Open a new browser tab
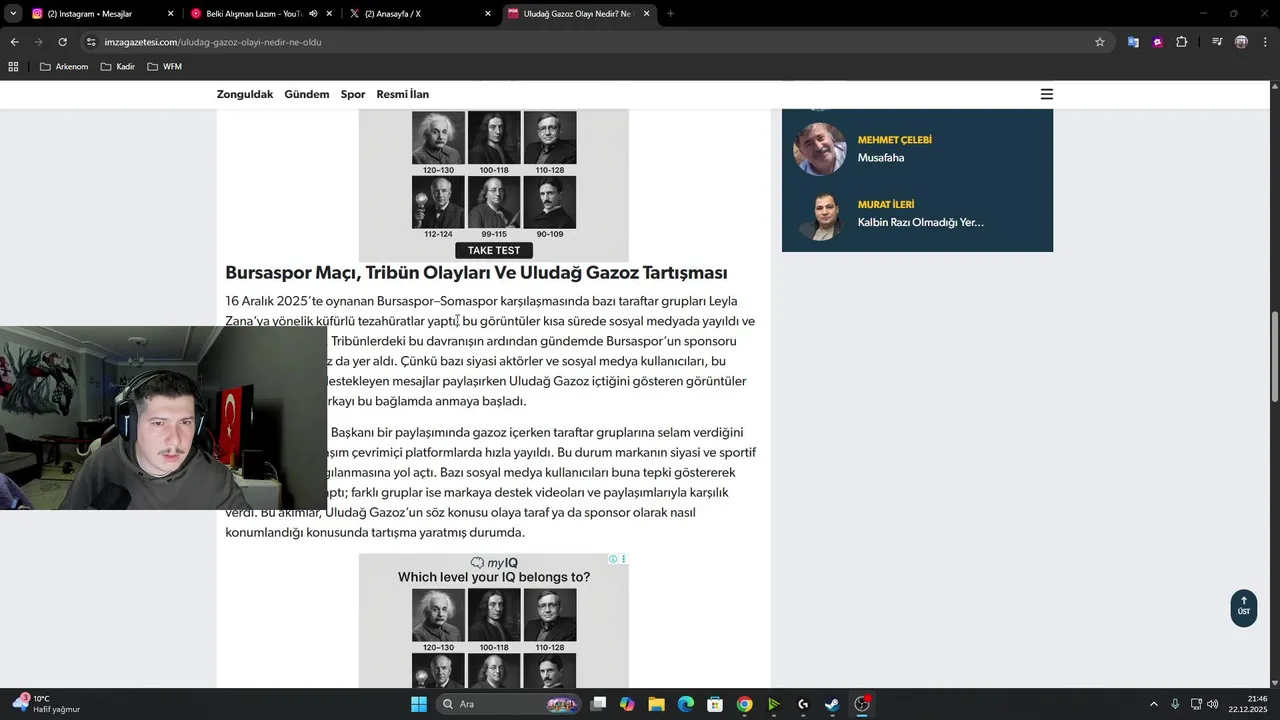Image resolution: width=1280 pixels, height=720 pixels. [670, 14]
